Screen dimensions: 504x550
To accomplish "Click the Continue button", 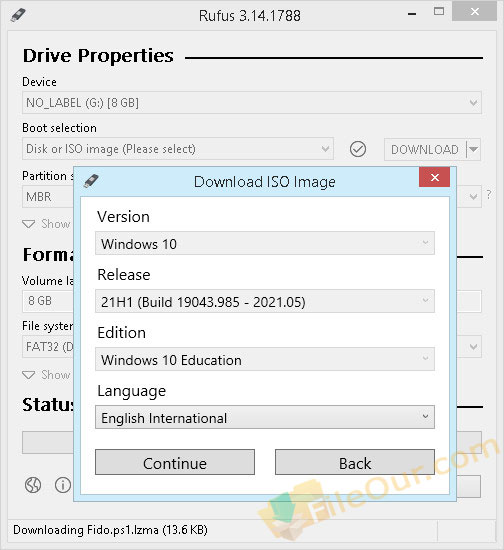I will (175, 462).
